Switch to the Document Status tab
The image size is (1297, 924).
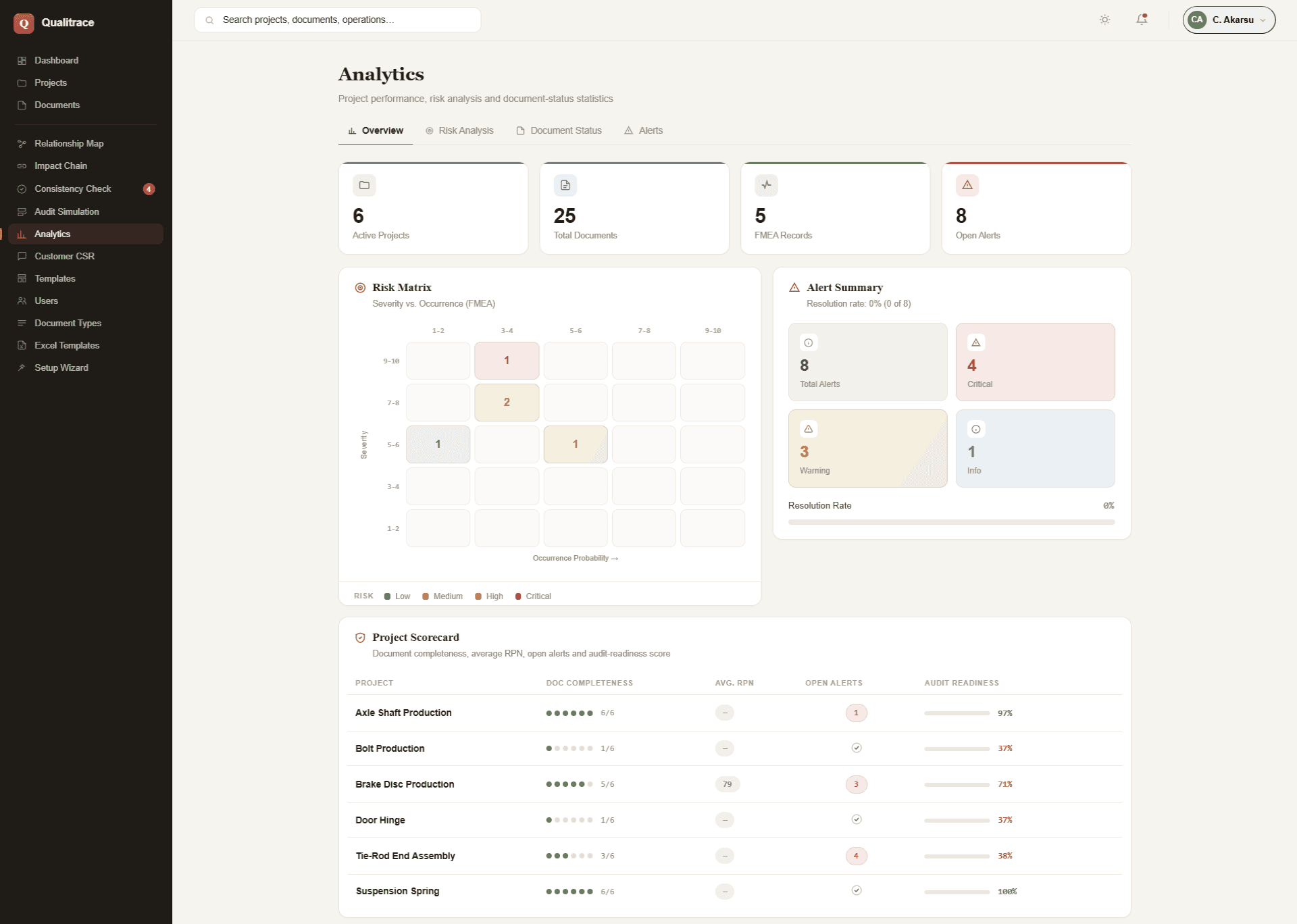tap(559, 130)
